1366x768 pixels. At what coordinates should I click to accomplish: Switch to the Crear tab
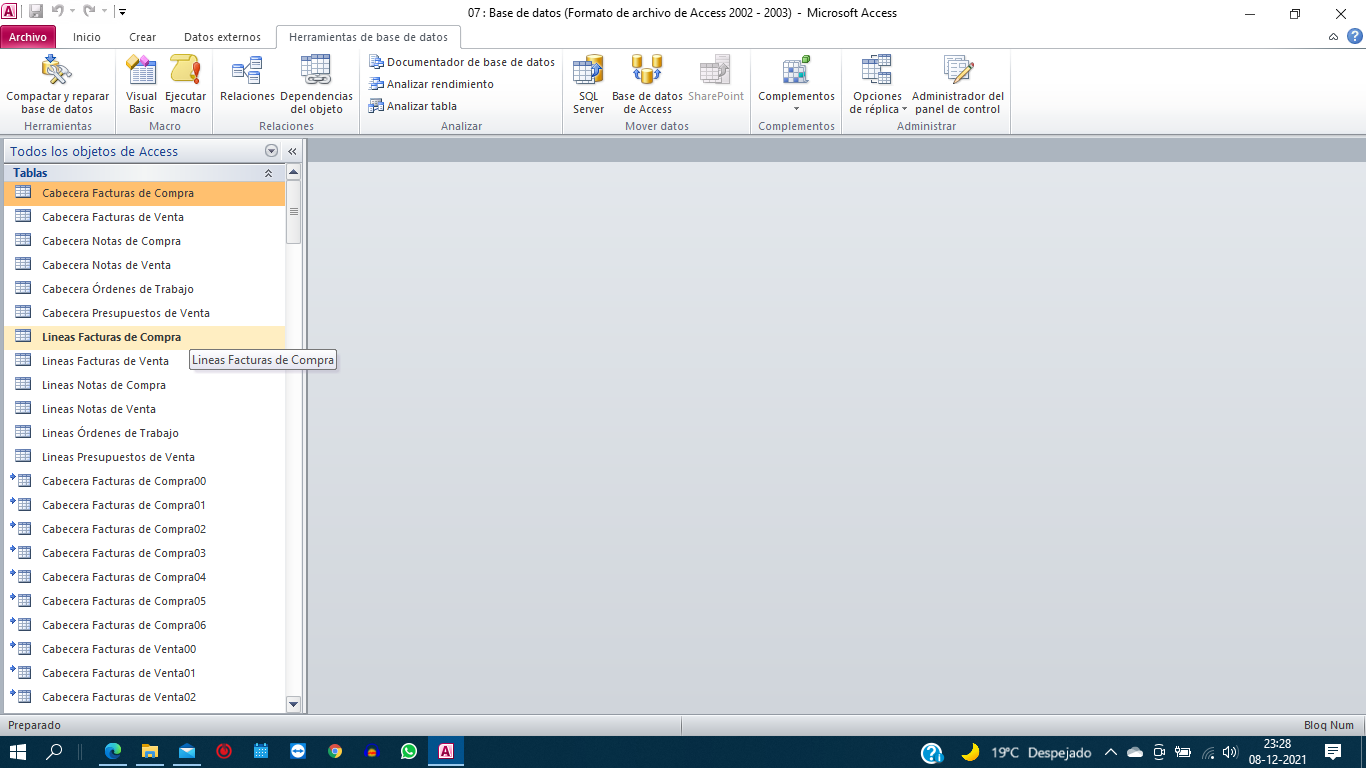(x=143, y=37)
